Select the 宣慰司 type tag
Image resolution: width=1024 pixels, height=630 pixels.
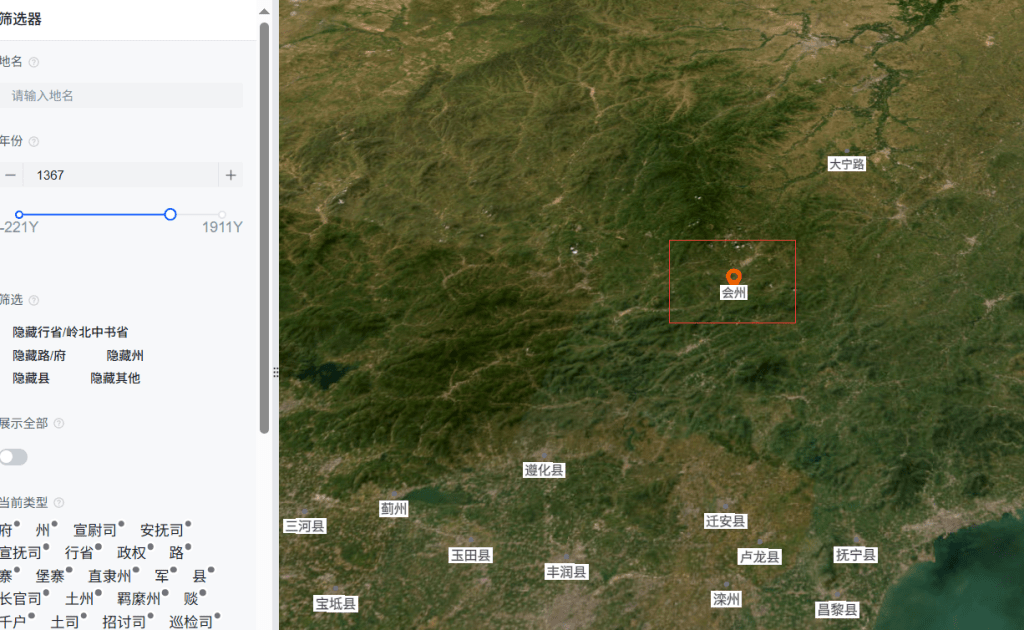[95, 530]
